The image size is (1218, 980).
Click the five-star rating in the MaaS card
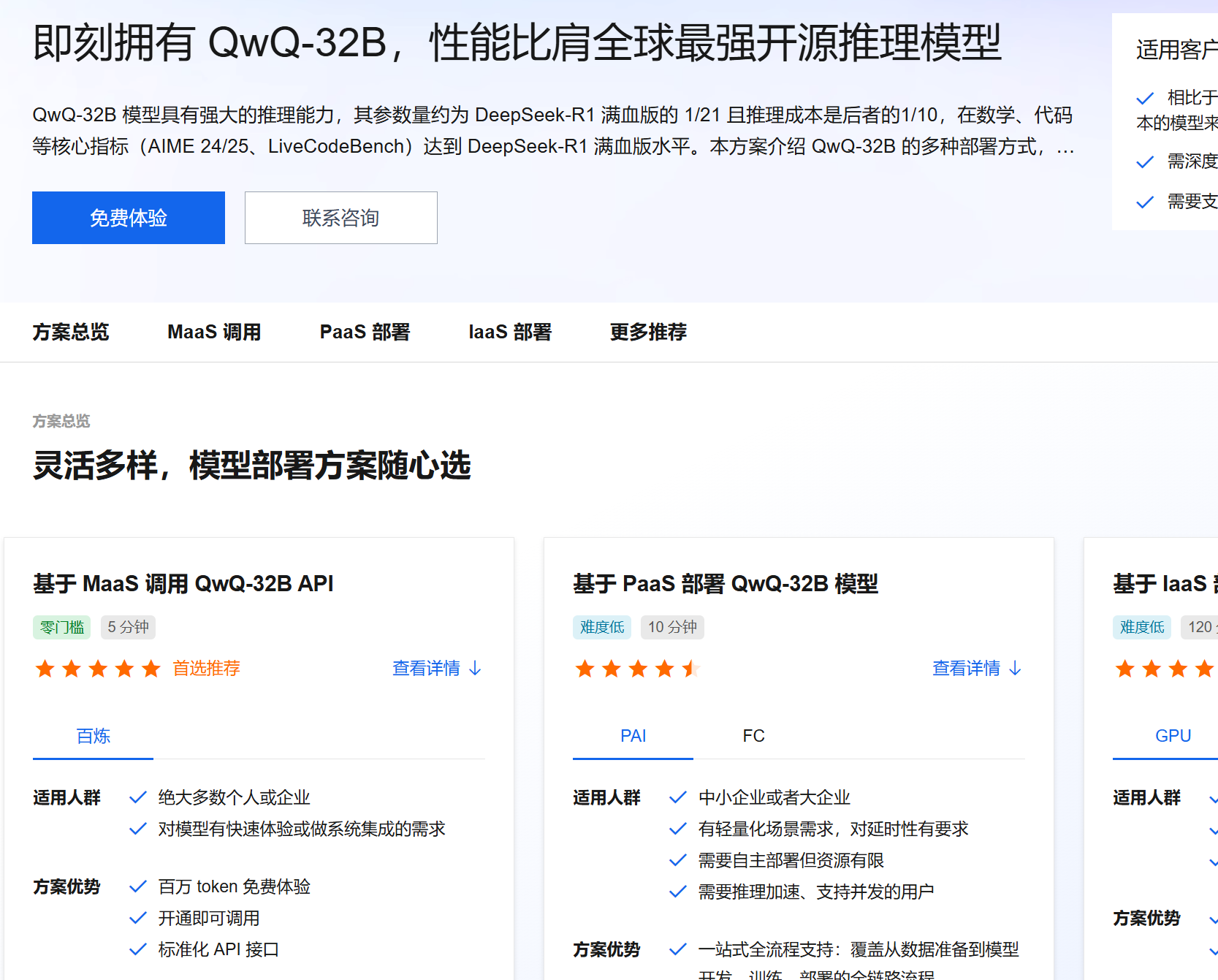98,668
